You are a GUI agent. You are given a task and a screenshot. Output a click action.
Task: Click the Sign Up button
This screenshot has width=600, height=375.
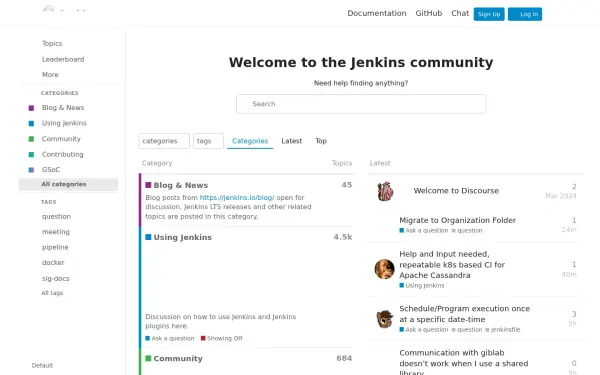(x=489, y=14)
